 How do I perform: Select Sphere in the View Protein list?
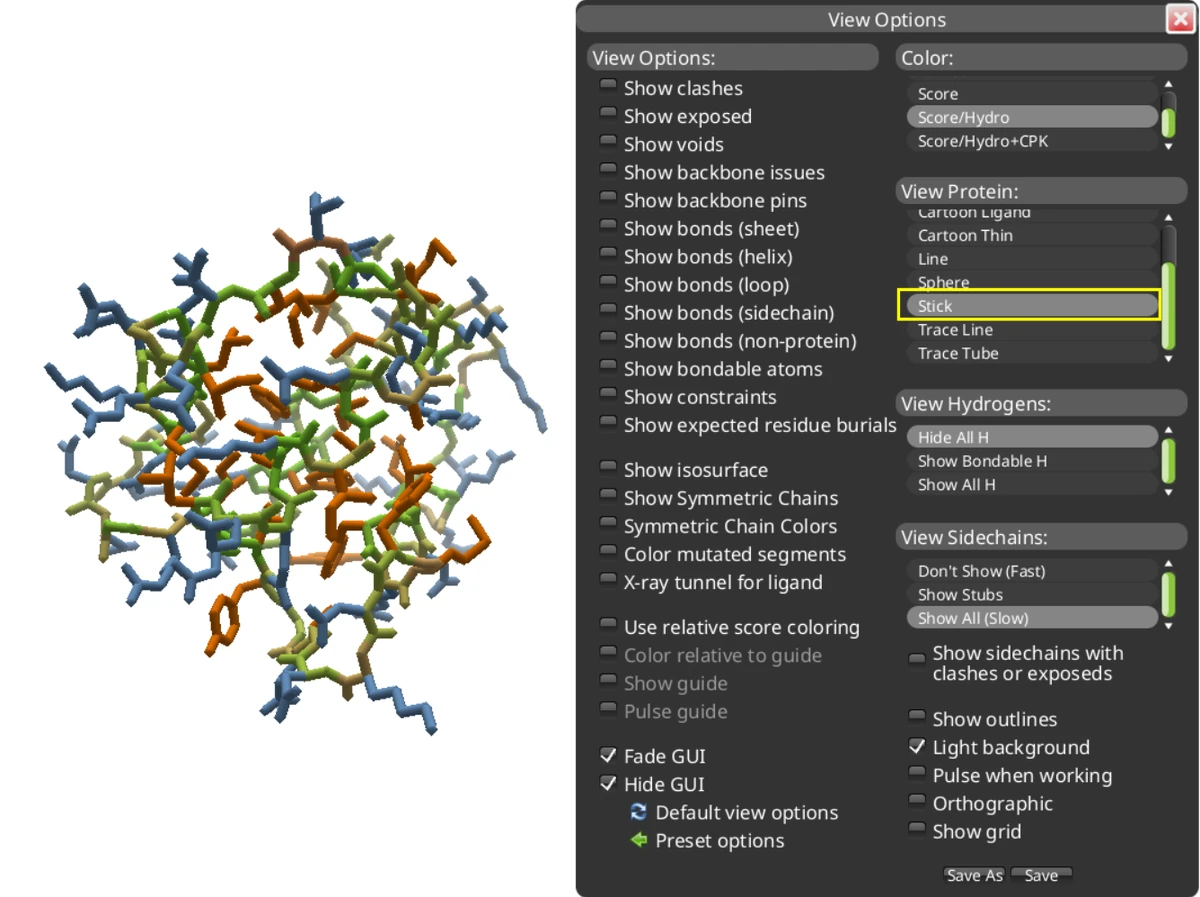tap(943, 282)
